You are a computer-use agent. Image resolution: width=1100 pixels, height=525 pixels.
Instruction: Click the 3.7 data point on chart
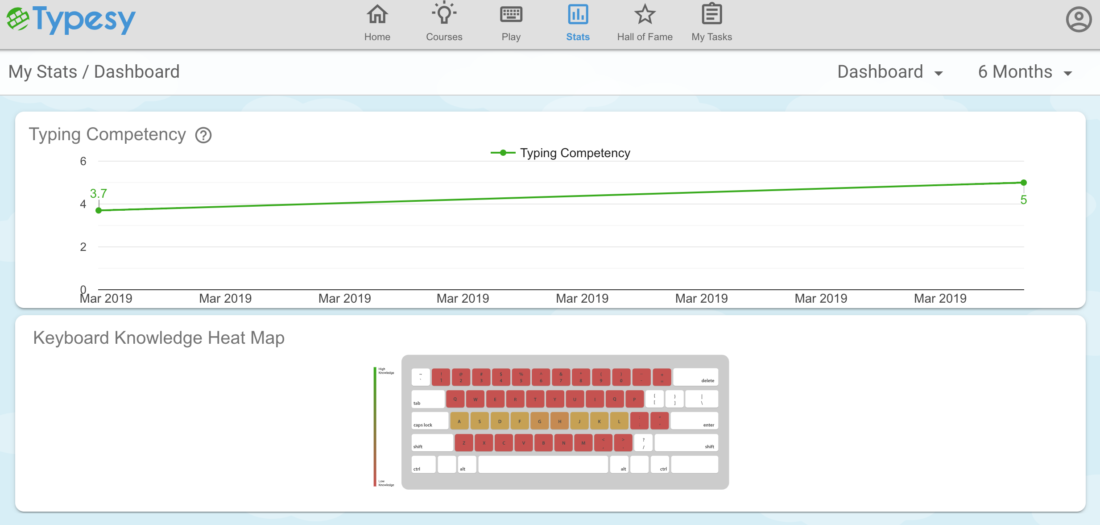pyautogui.click(x=99, y=211)
